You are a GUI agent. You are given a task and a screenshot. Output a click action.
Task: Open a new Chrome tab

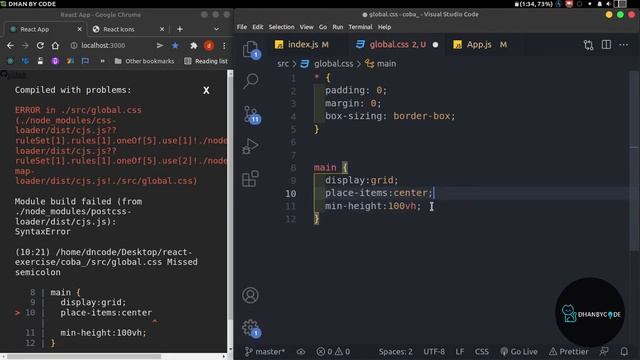click(180, 29)
